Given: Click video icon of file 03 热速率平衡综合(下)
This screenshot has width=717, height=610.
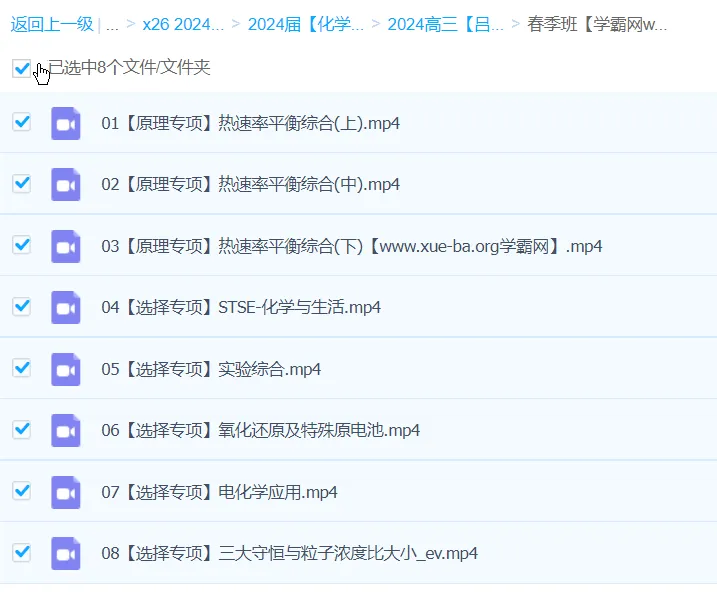Looking at the screenshot, I should (x=66, y=246).
